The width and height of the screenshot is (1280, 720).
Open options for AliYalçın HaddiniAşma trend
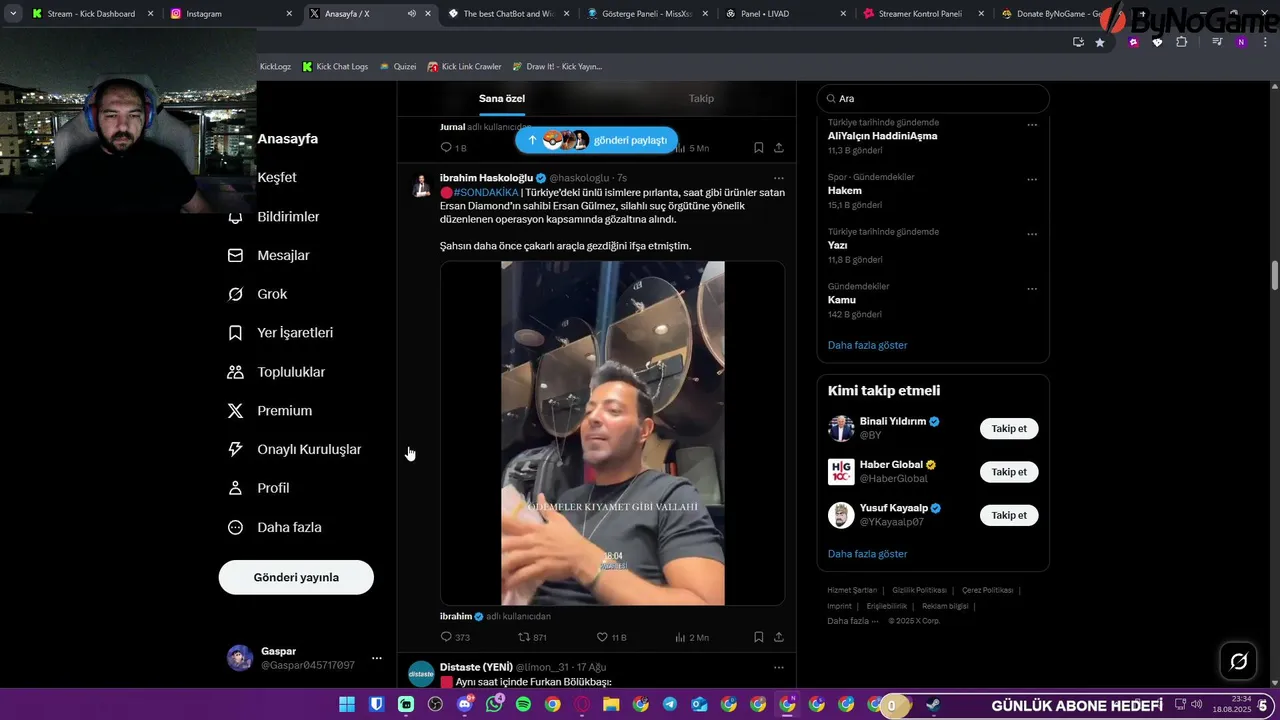(1032, 125)
